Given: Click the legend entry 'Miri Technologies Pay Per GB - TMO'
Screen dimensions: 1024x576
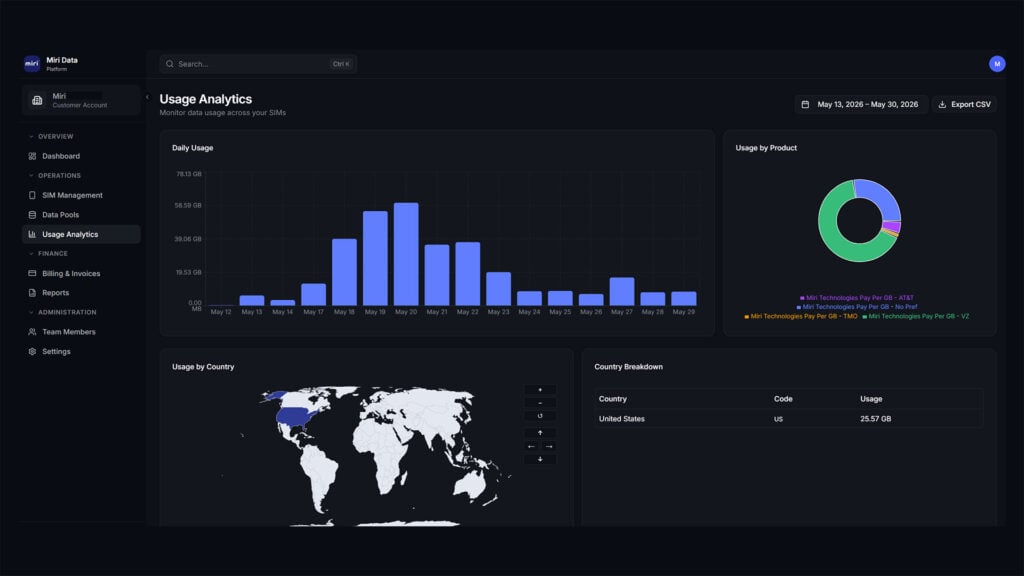Looking at the screenshot, I should click(x=801, y=316).
